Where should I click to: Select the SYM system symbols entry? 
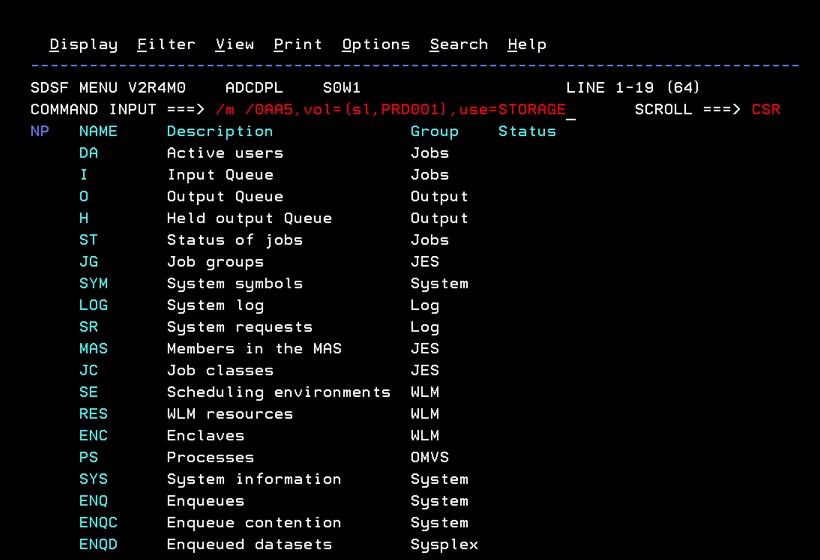94,283
